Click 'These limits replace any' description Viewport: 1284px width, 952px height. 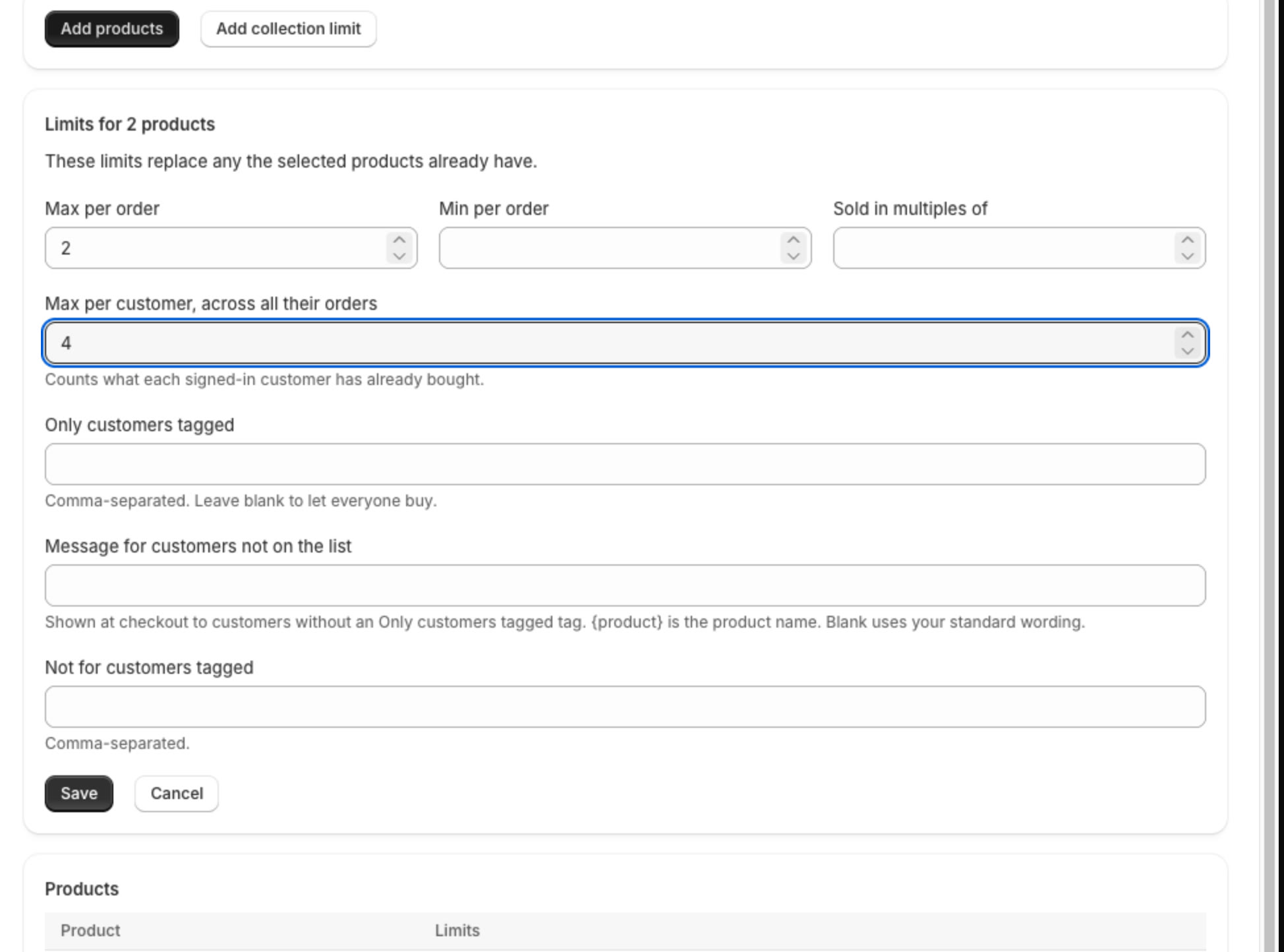pyautogui.click(x=291, y=162)
